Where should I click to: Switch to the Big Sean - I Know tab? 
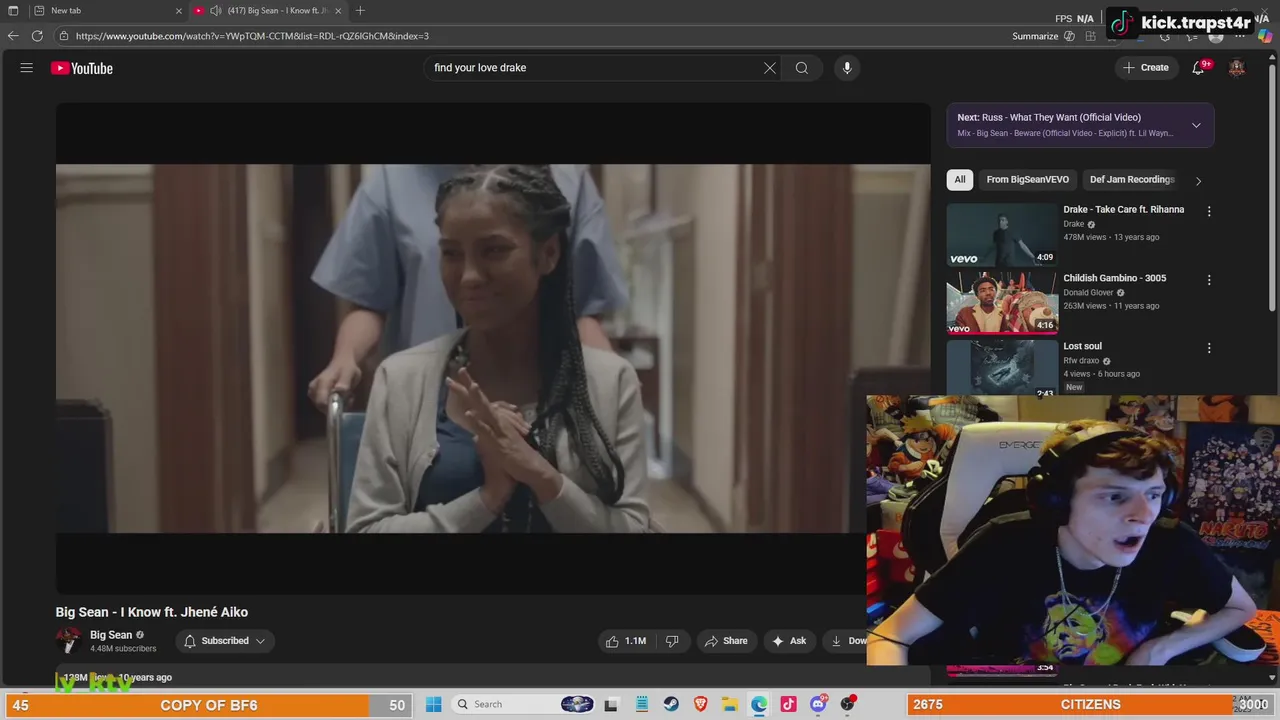268,11
